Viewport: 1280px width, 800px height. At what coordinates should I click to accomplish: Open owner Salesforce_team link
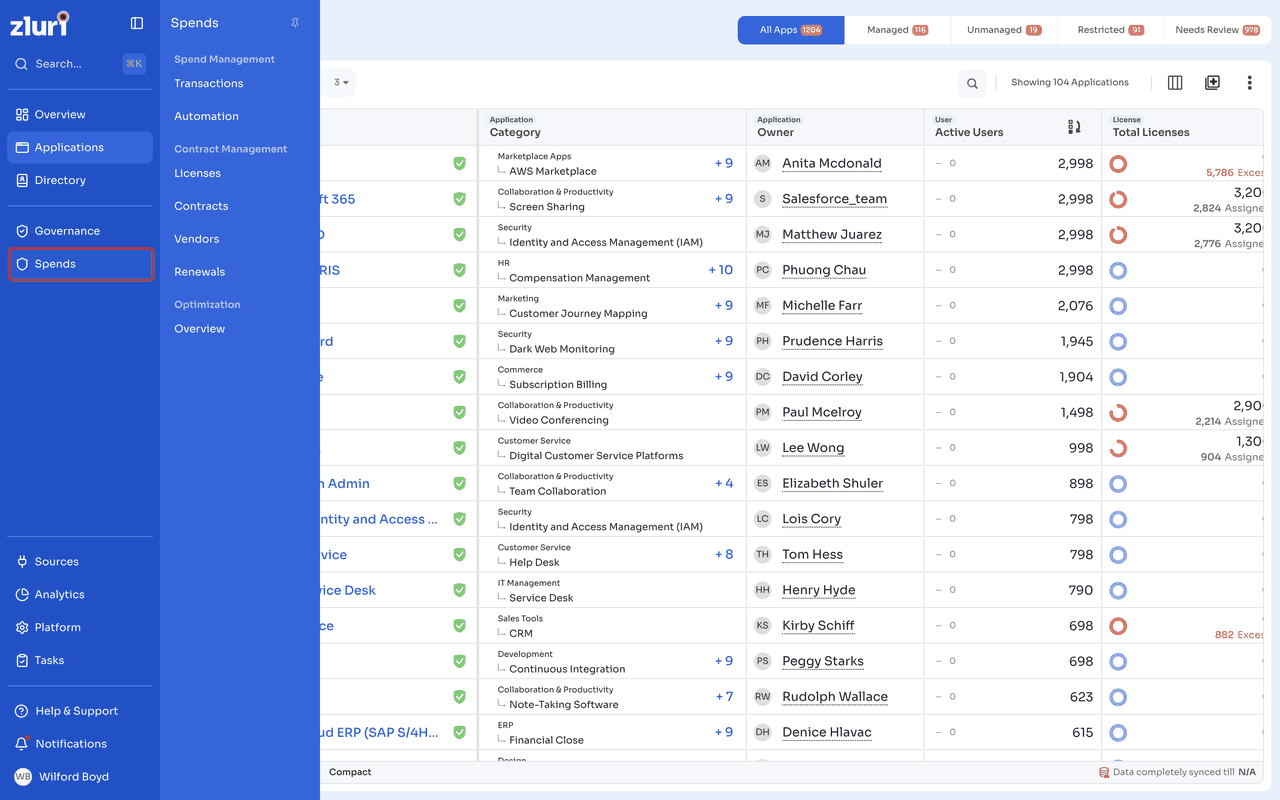click(x=835, y=199)
